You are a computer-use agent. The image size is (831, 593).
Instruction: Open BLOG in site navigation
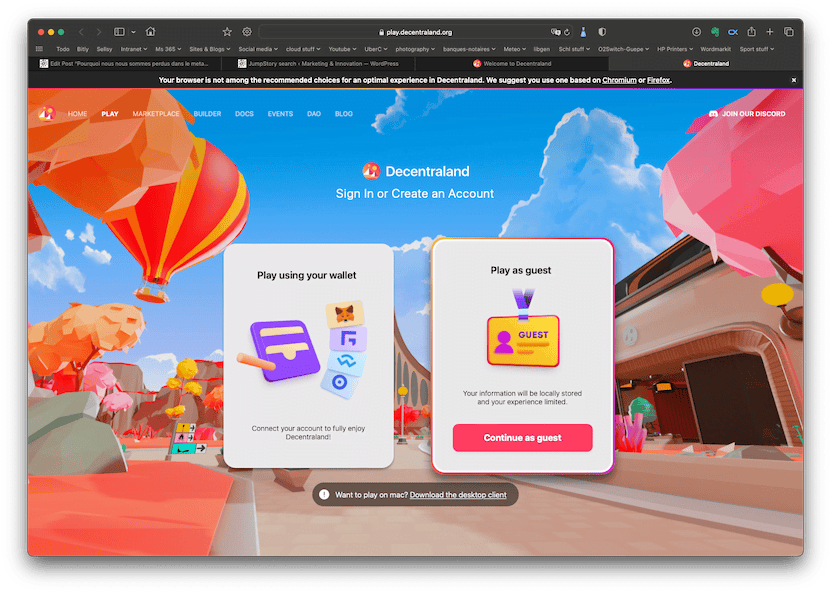coord(343,114)
